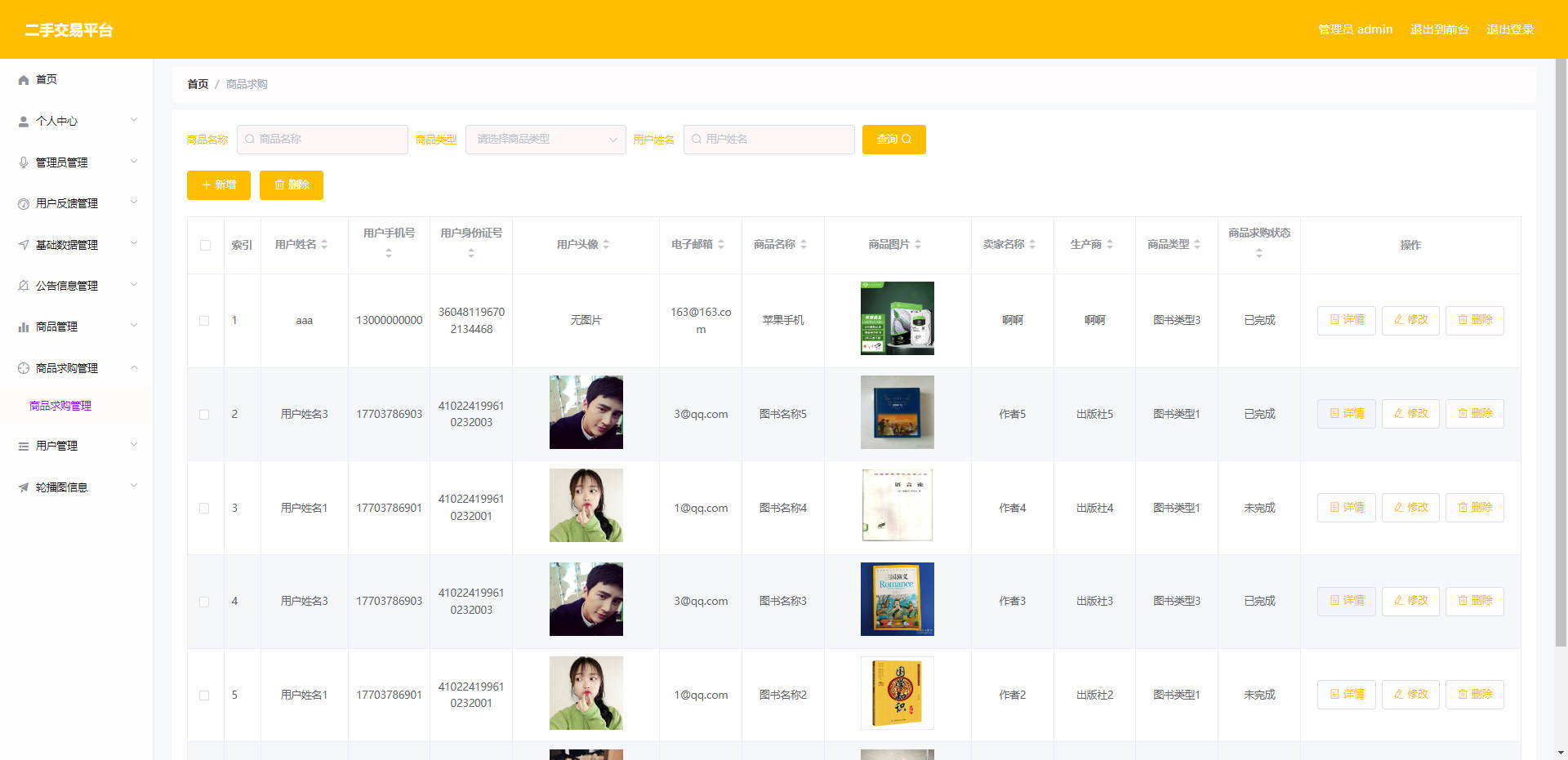This screenshot has width=1568, height=760.
Task: Click the 删除 bulk delete button above table
Action: 292,185
